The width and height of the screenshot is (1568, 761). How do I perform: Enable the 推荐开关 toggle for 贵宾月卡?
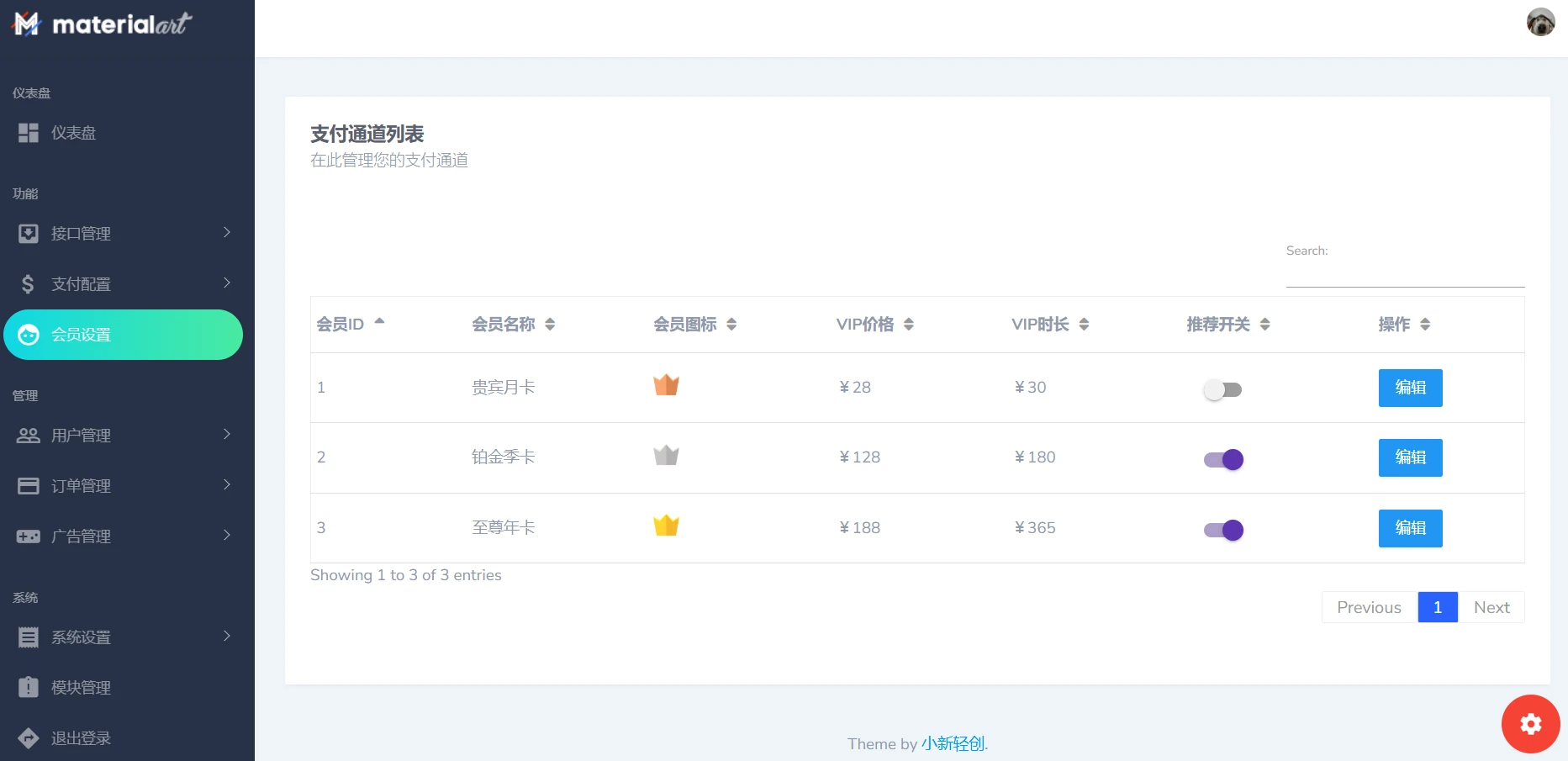tap(1223, 388)
